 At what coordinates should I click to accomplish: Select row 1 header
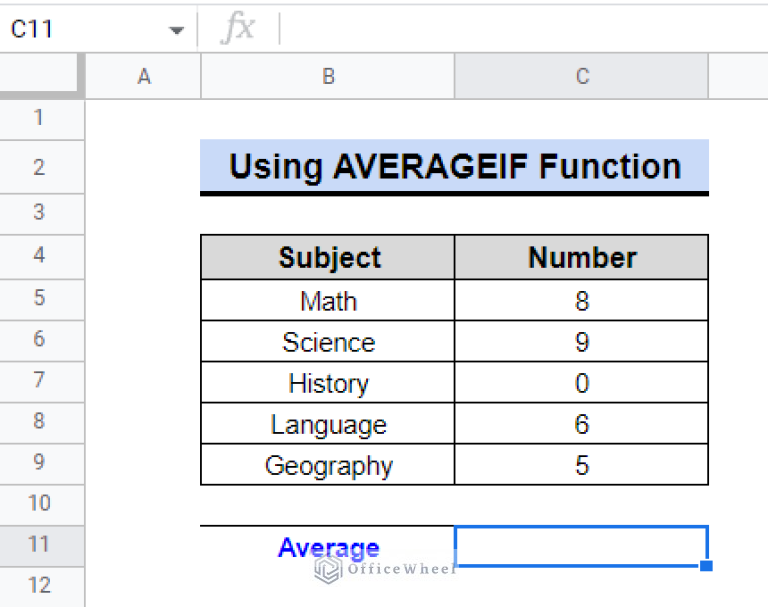pyautogui.click(x=40, y=118)
